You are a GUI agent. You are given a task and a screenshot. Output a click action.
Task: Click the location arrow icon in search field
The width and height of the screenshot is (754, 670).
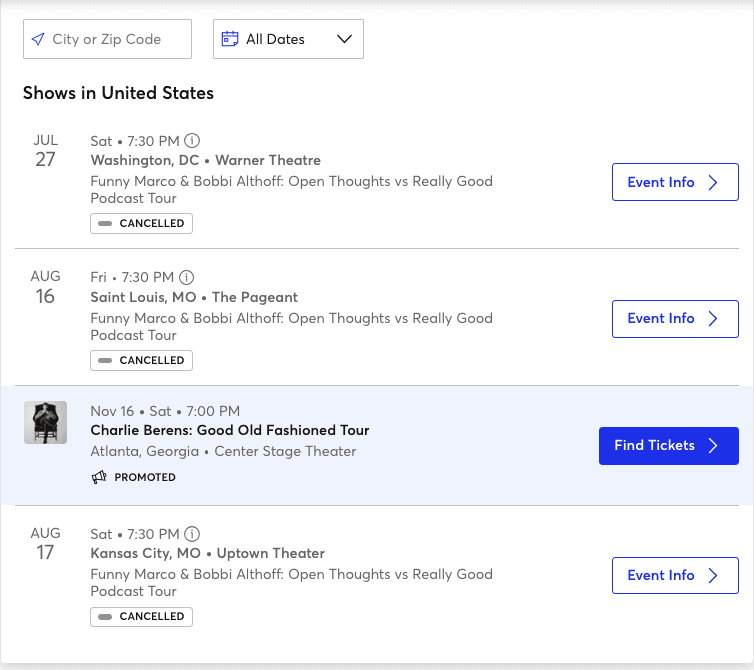click(38, 39)
